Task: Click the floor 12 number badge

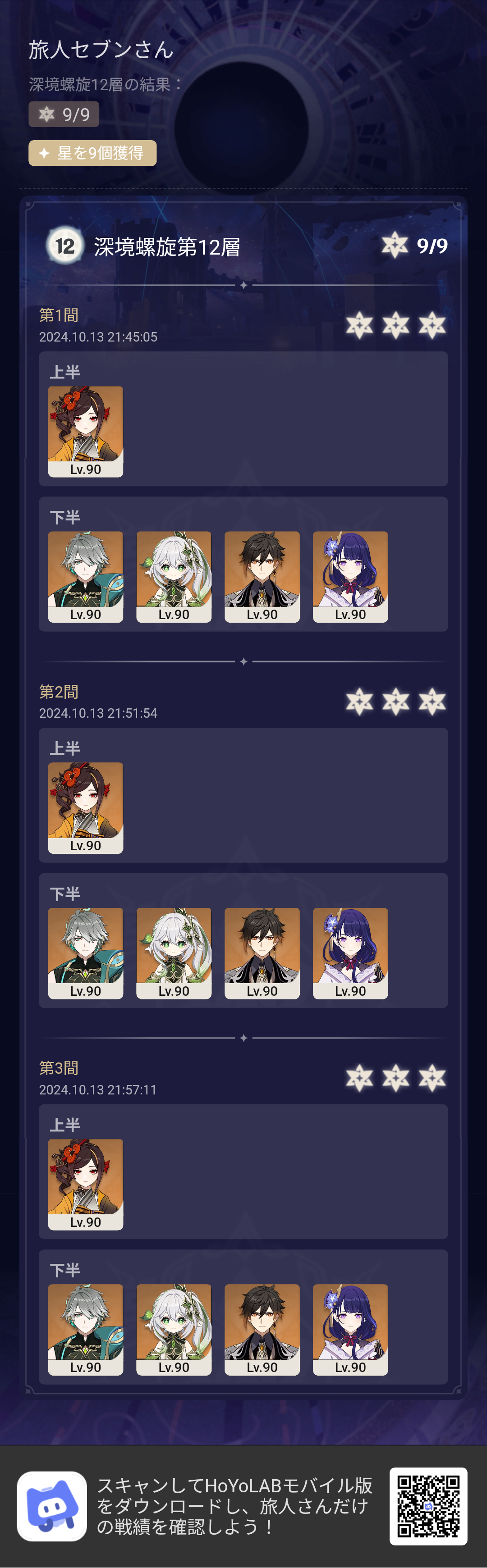Action: pos(65,246)
